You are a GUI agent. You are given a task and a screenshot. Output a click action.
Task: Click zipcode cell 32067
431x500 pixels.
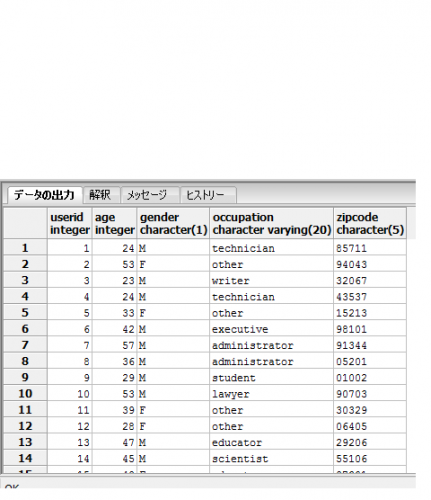point(370,280)
